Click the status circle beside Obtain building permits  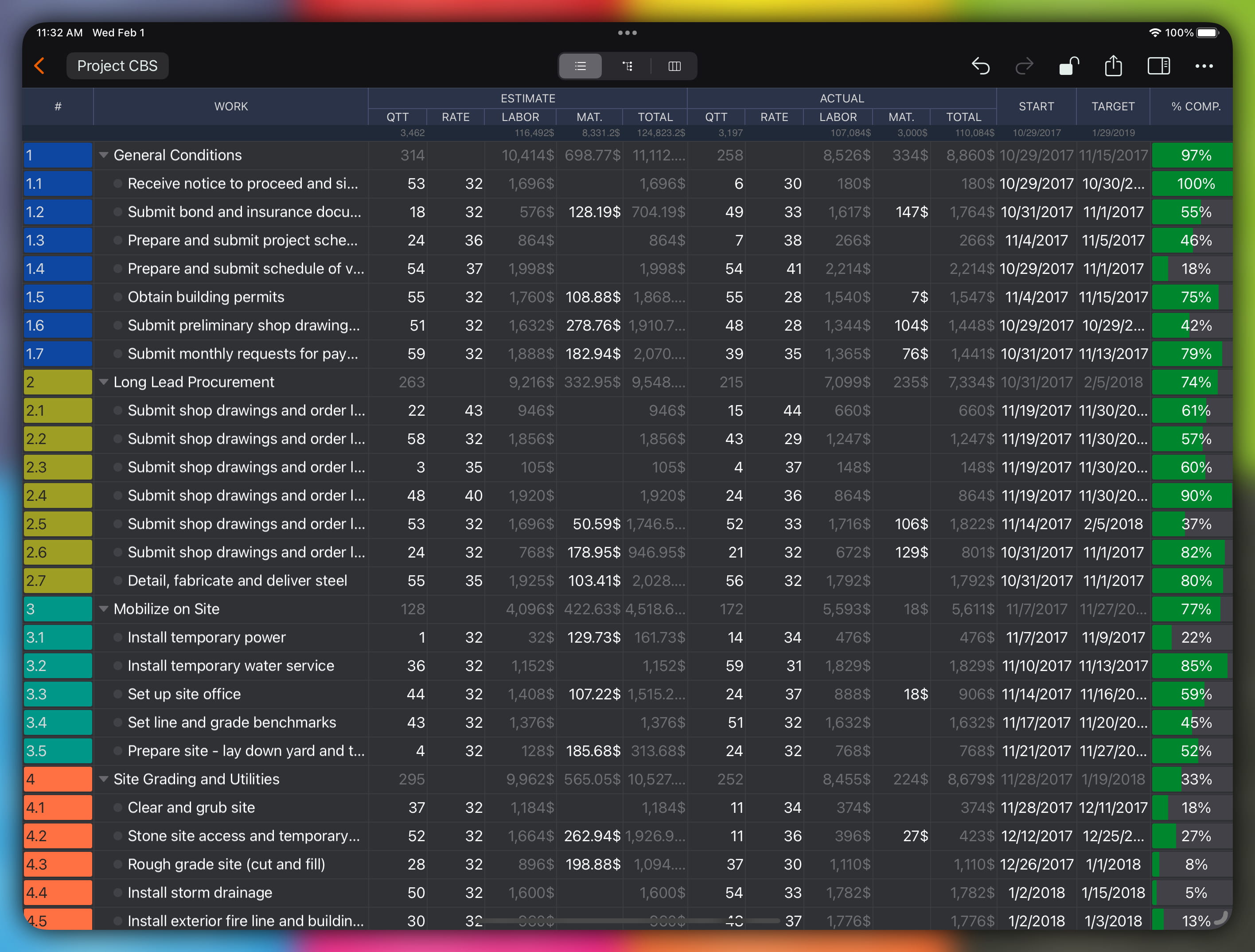click(117, 297)
